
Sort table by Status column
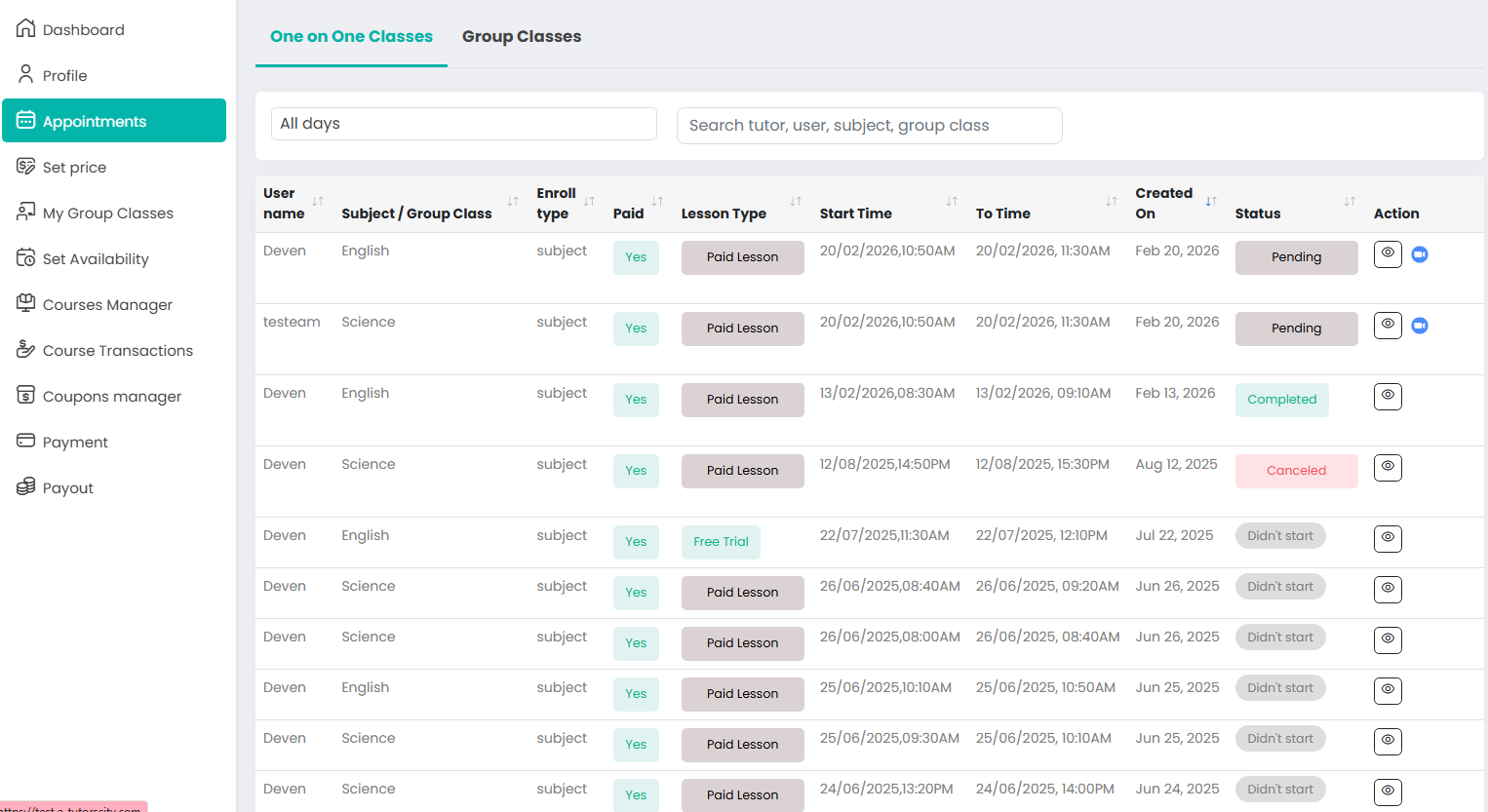(x=1350, y=202)
